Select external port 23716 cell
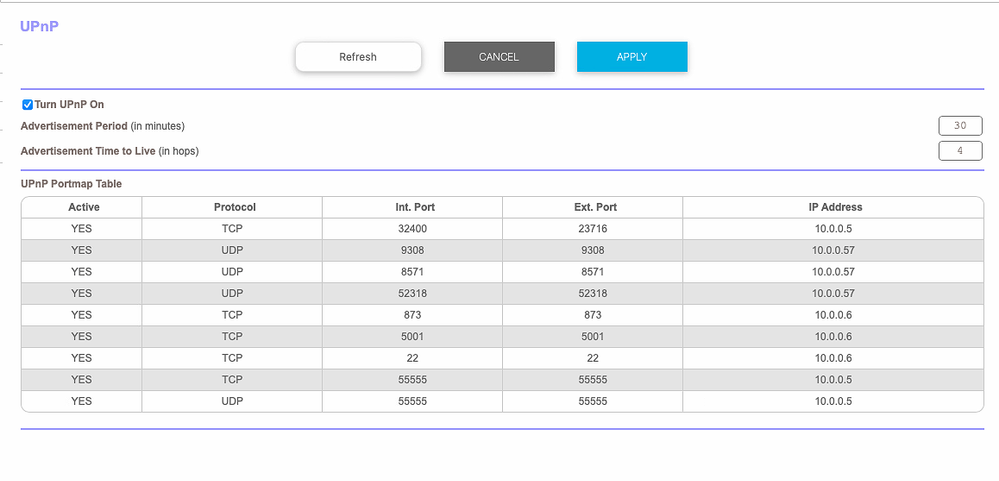 coord(593,229)
